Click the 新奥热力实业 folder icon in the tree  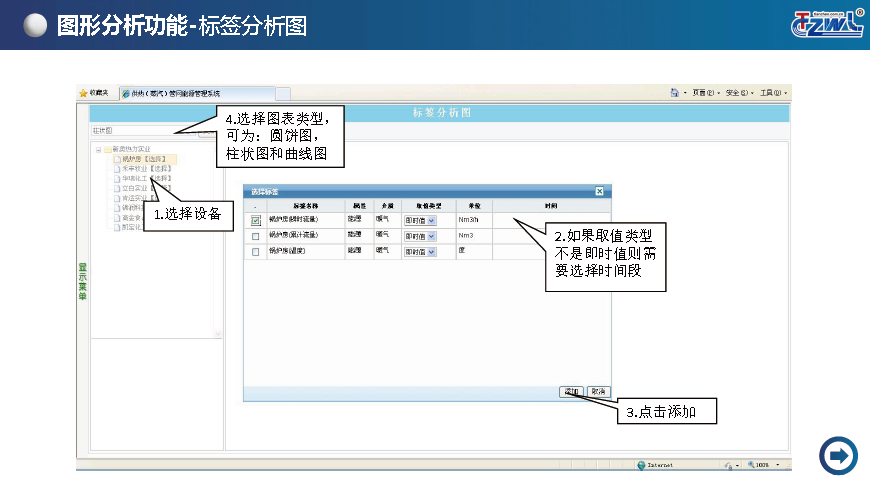click(x=108, y=149)
